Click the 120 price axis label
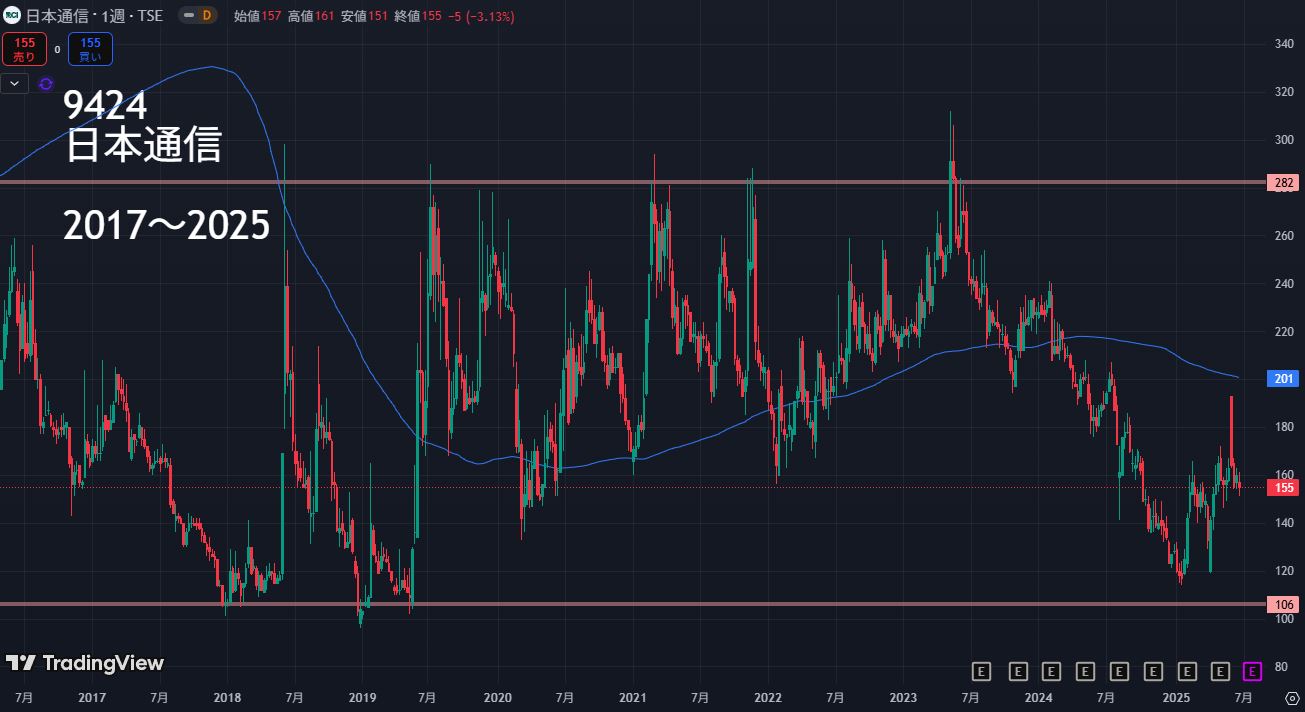Viewport: 1305px width, 712px height. pyautogui.click(x=1286, y=571)
